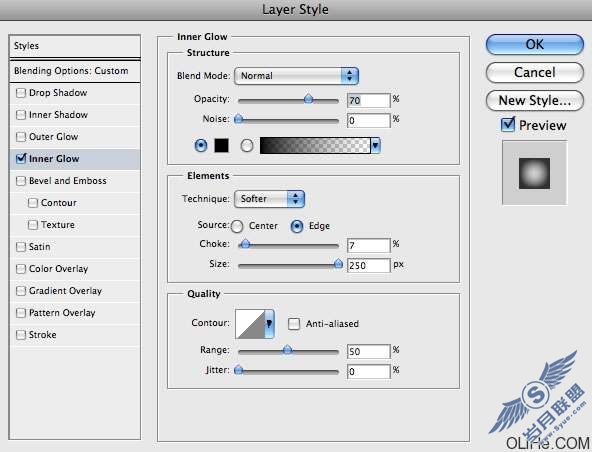Screen dimensions: 592x452
Task: Click the black glow color swatch
Action: (222, 145)
